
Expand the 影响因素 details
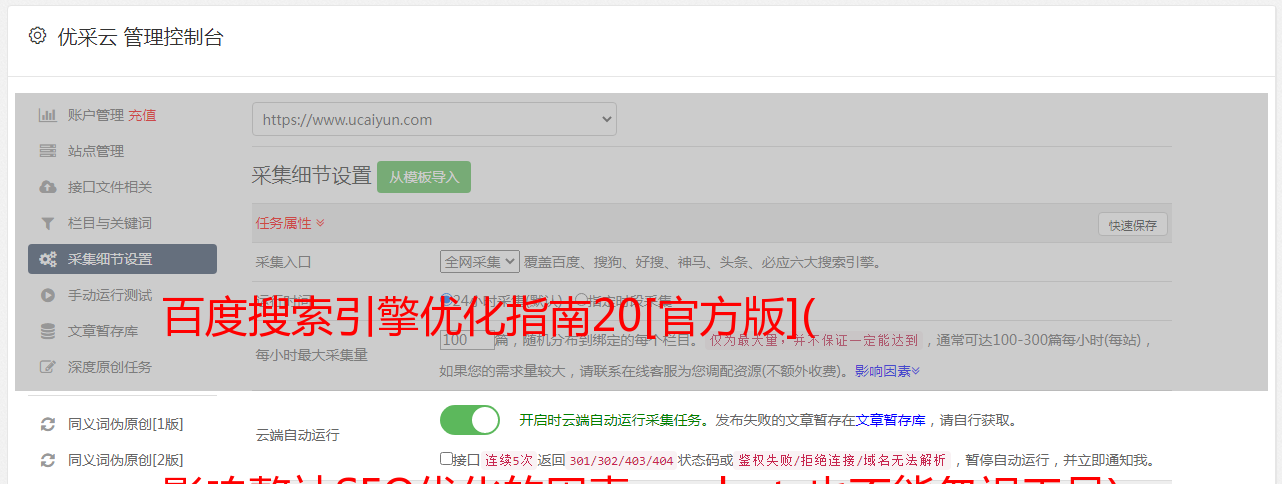[887, 371]
